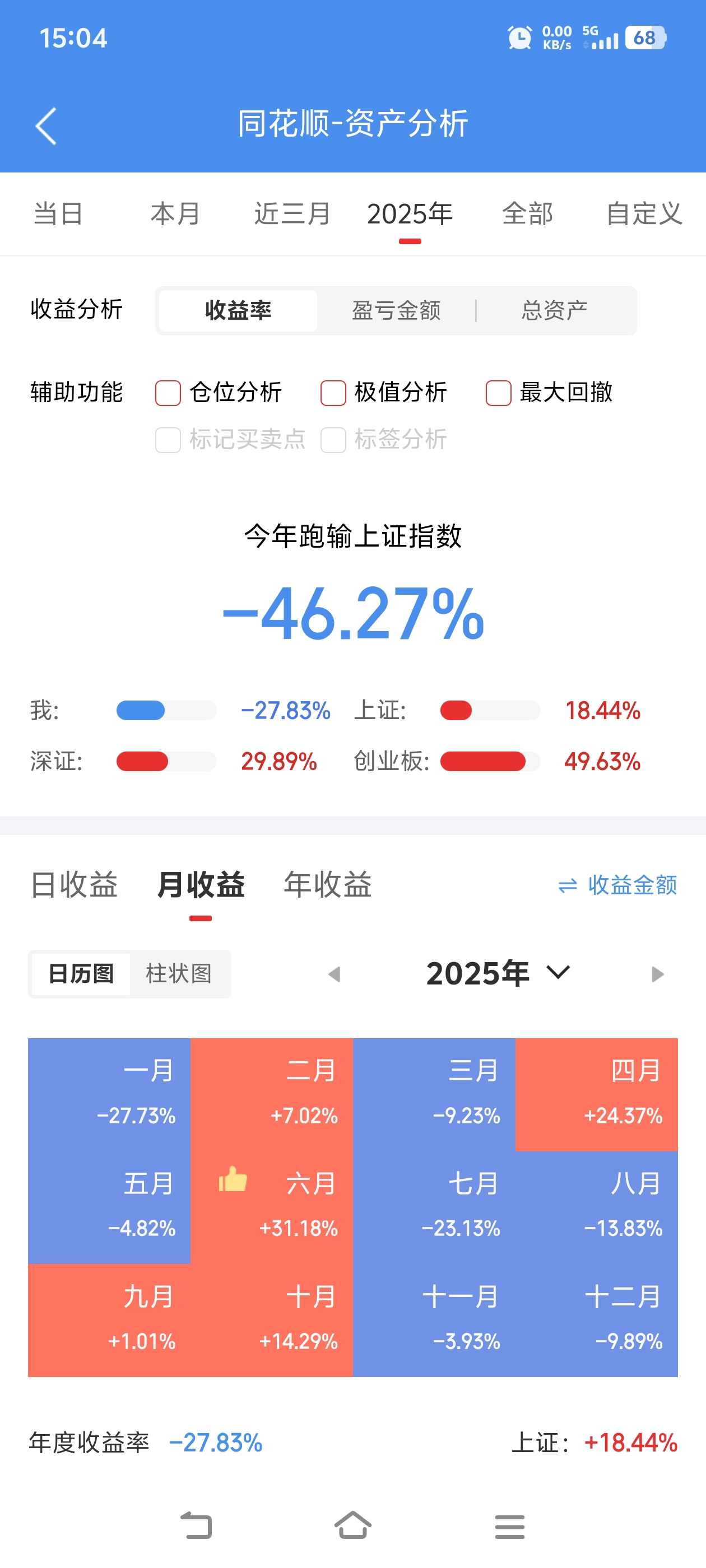The height and width of the screenshot is (1568, 706).
Task: Tap the back arrow in header
Action: coord(47,126)
